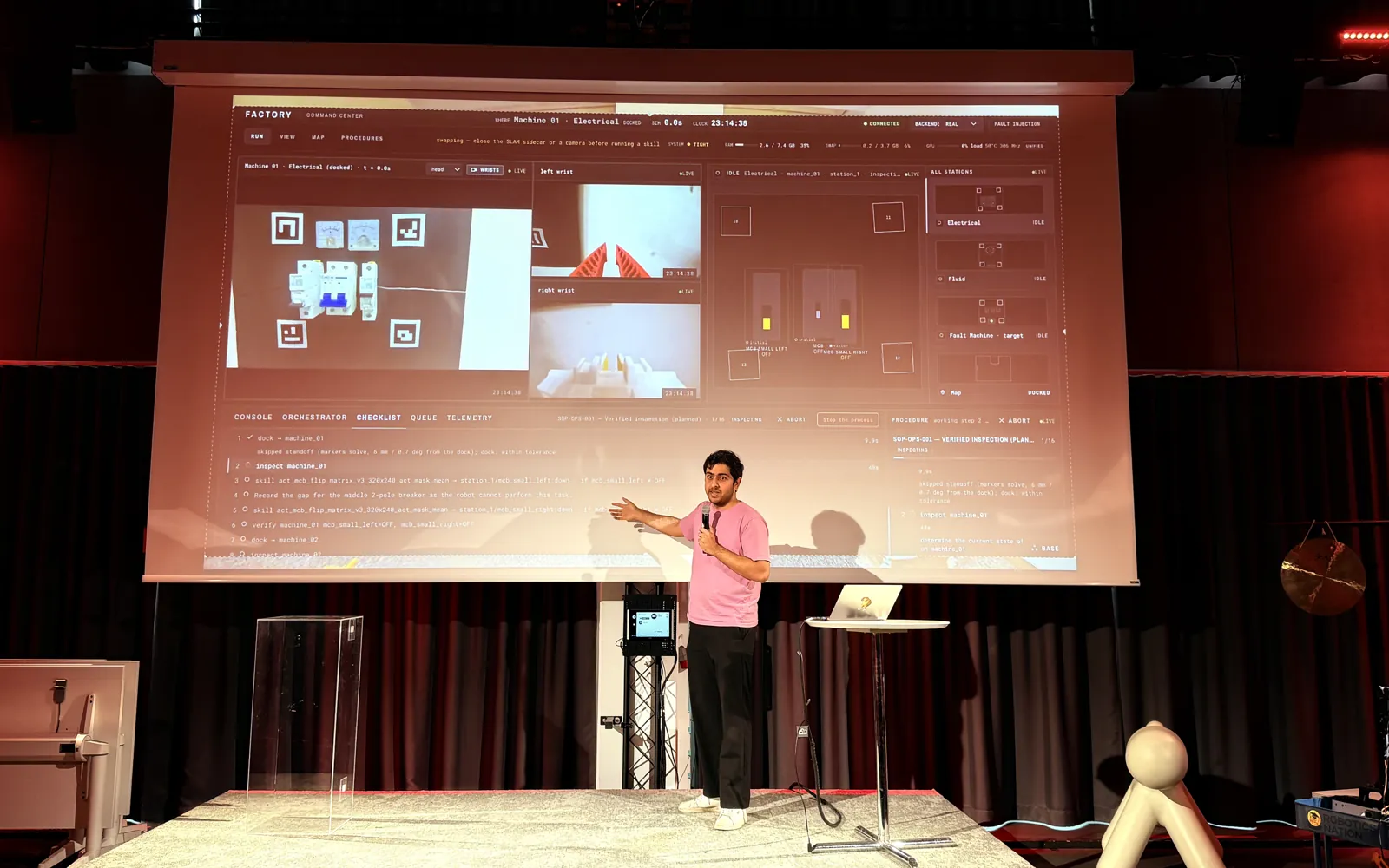This screenshot has height=868, width=1389.
Task: Open the TELEMETRY tab
Action: (469, 418)
